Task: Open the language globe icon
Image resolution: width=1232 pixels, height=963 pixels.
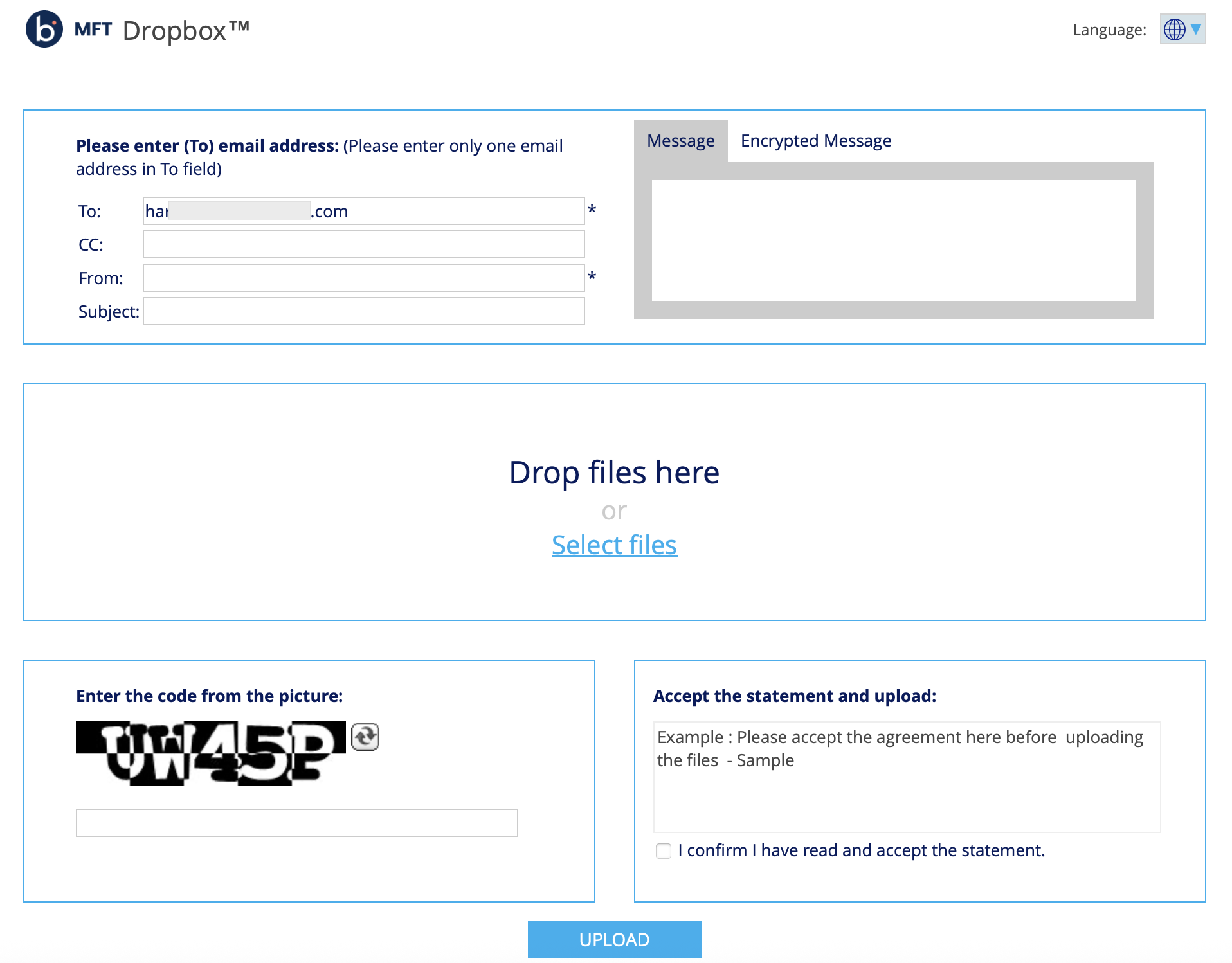Action: coord(1175,29)
